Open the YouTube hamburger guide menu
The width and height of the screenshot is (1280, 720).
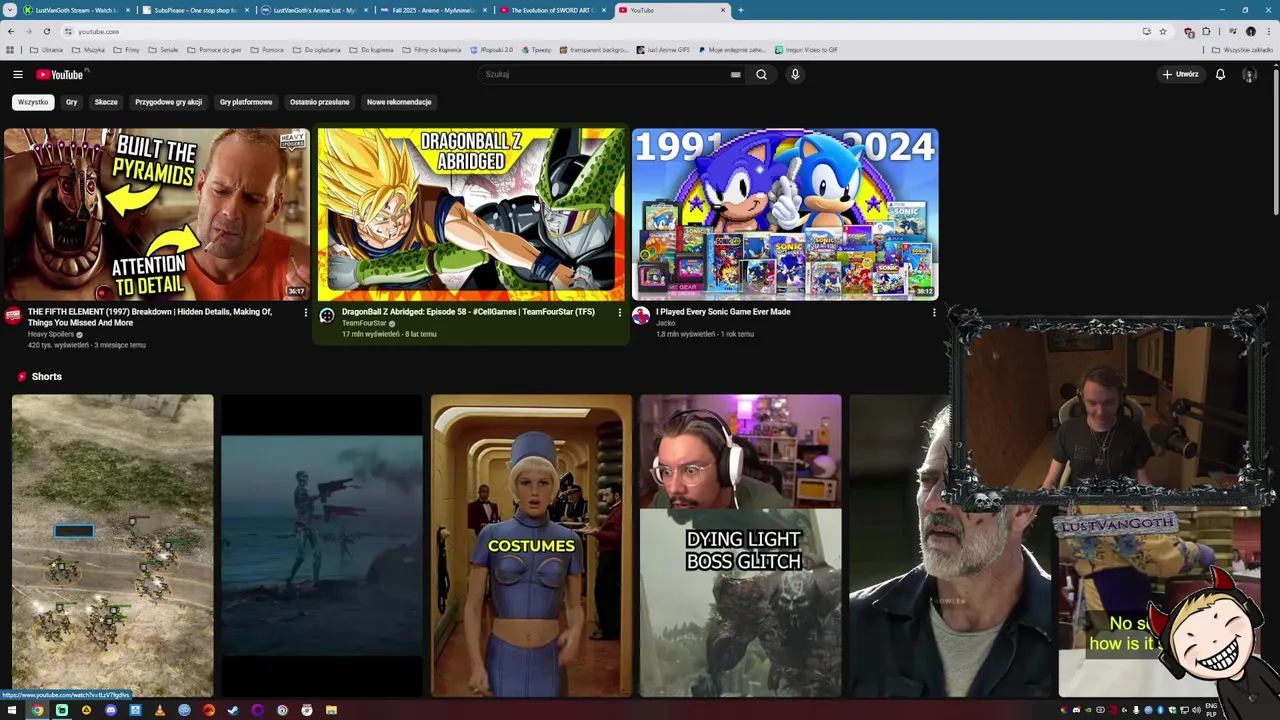(18, 74)
